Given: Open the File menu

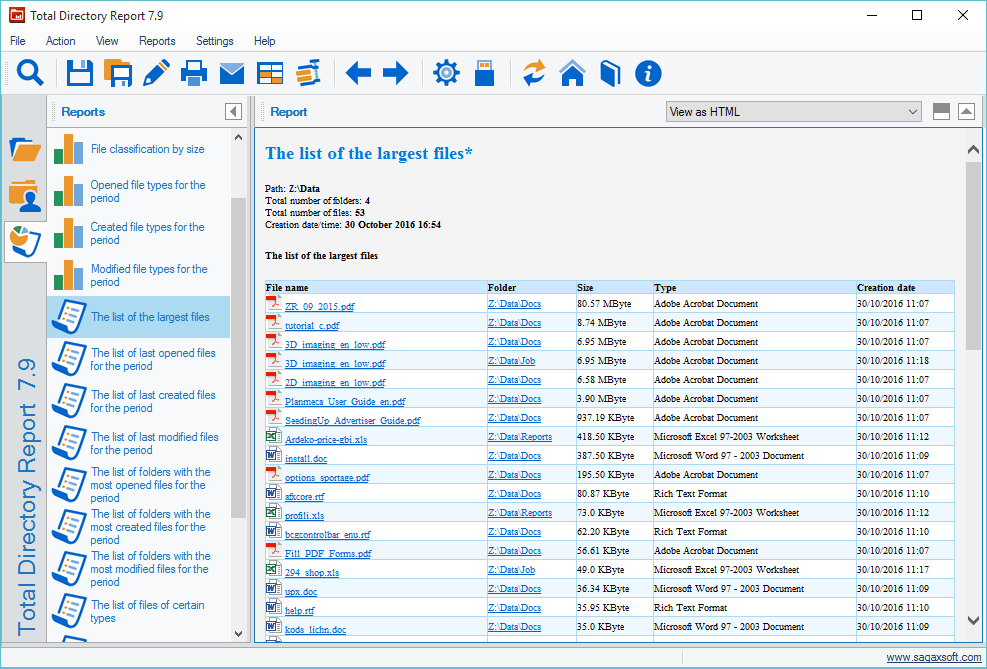Looking at the screenshot, I should [x=18, y=41].
